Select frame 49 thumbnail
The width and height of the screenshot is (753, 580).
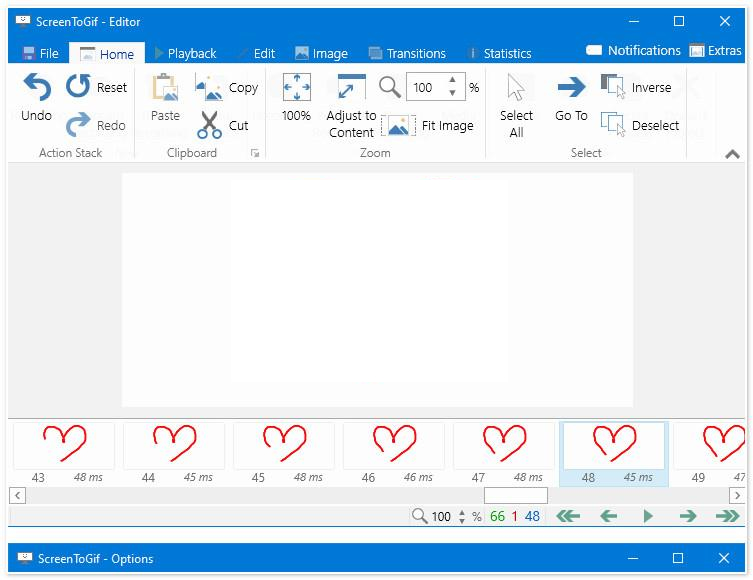point(709,454)
